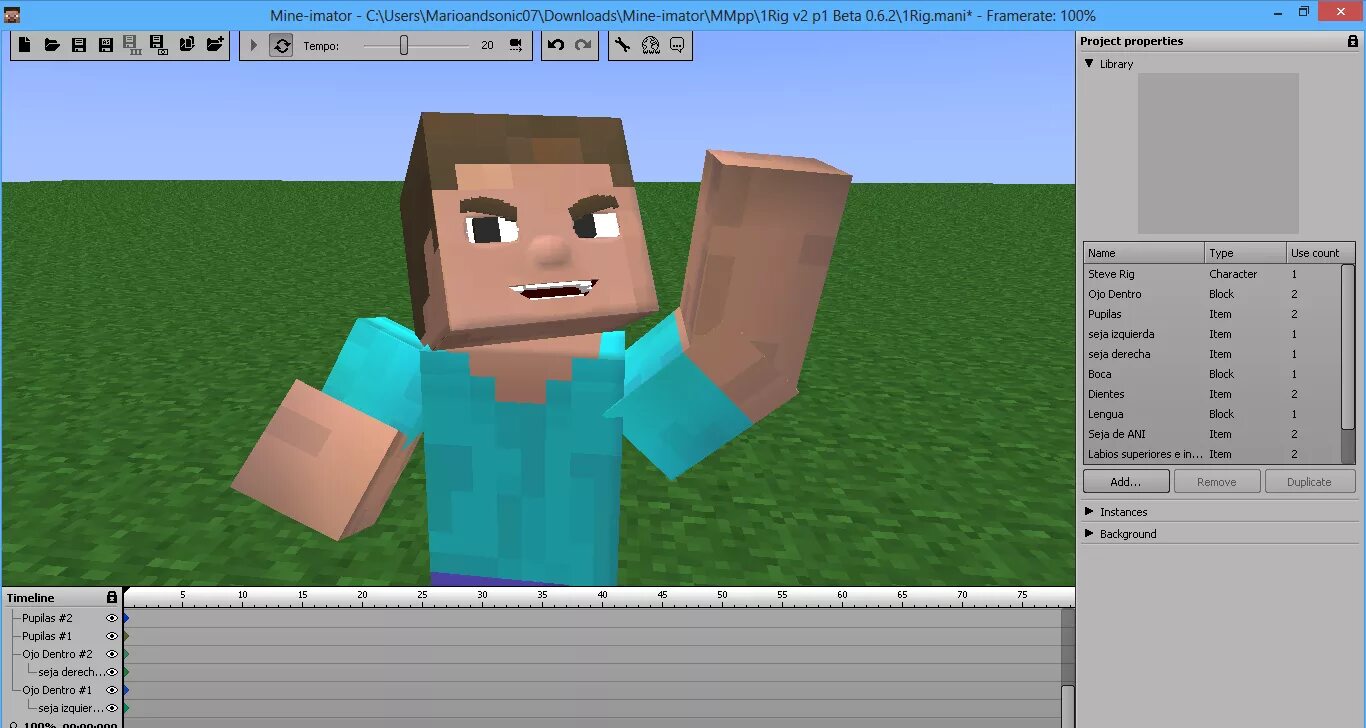This screenshot has height=728, width=1366.
Task: Expand the Instances section
Action: click(1090, 511)
